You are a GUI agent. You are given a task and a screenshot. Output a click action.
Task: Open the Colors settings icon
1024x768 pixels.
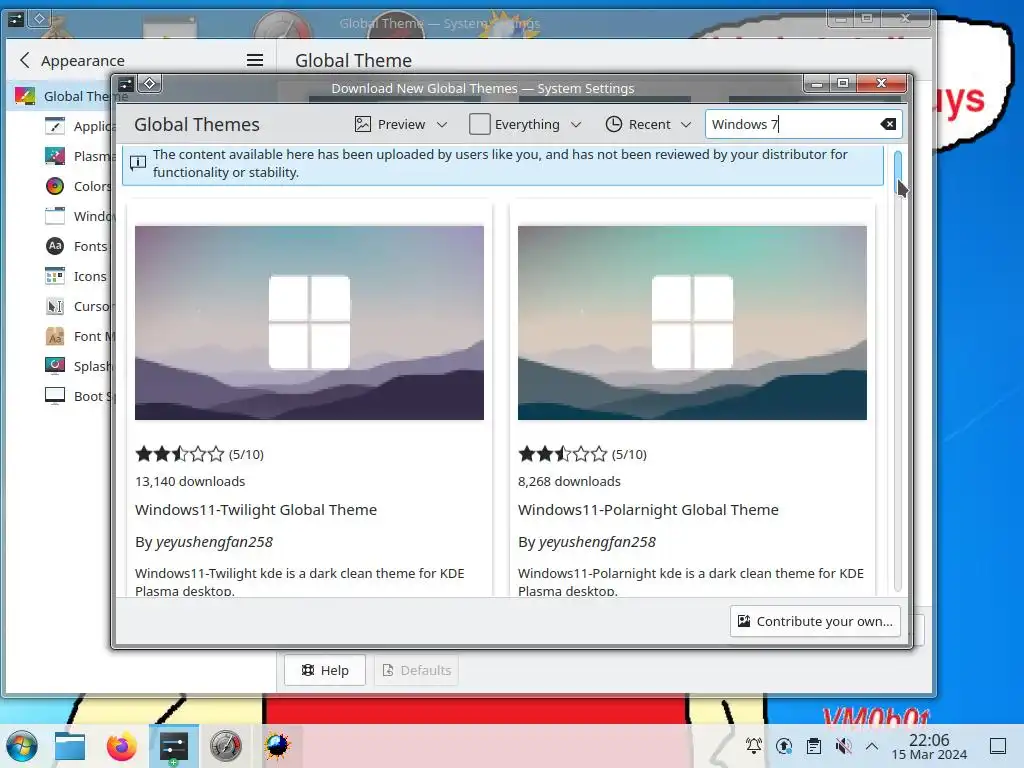(x=55, y=185)
